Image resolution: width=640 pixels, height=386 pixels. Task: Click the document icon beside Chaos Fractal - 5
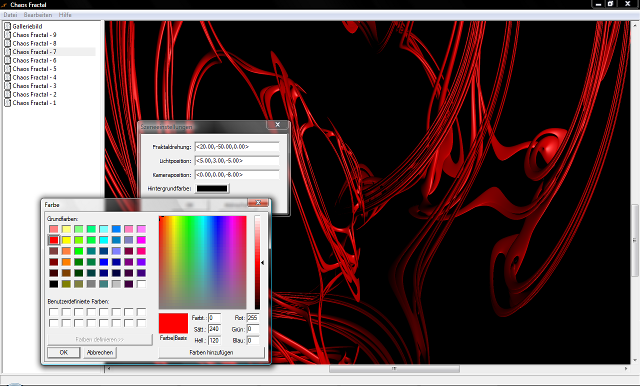7,69
